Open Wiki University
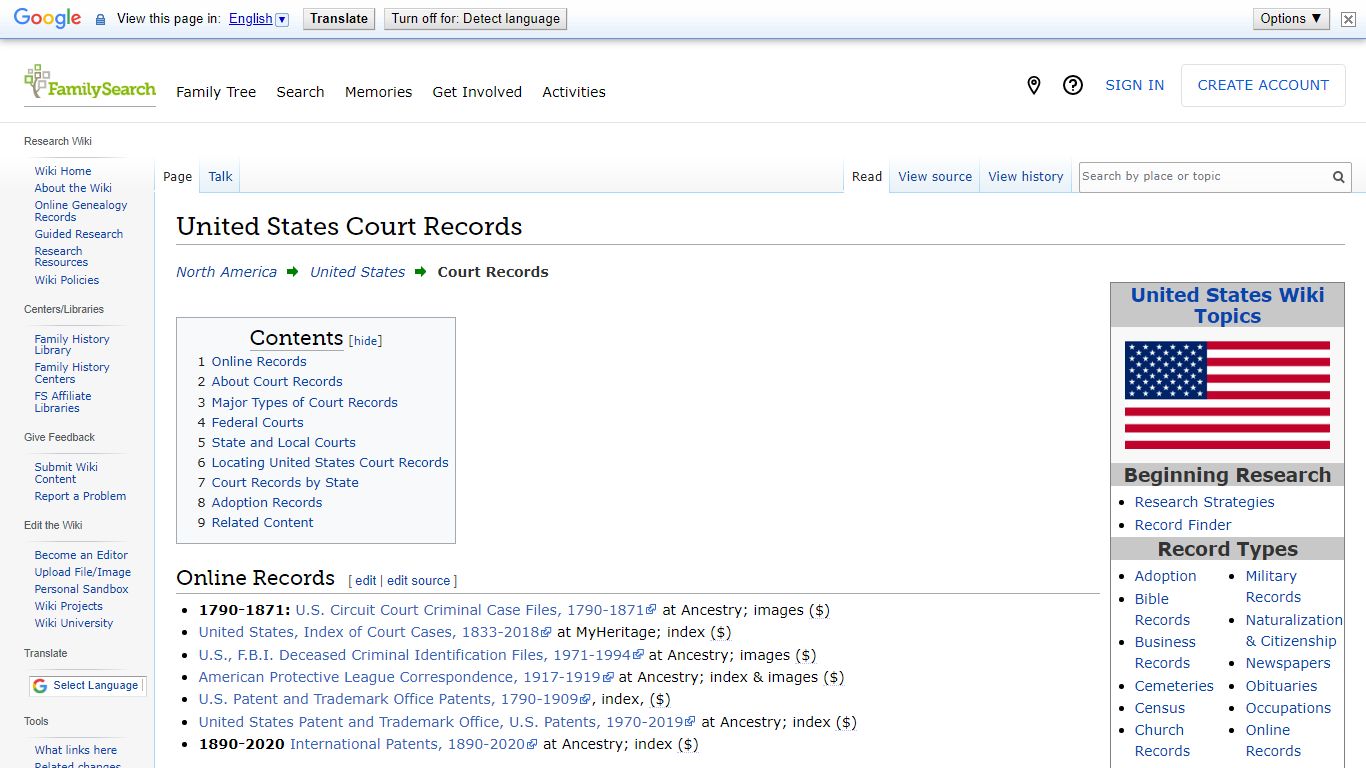 click(x=74, y=623)
